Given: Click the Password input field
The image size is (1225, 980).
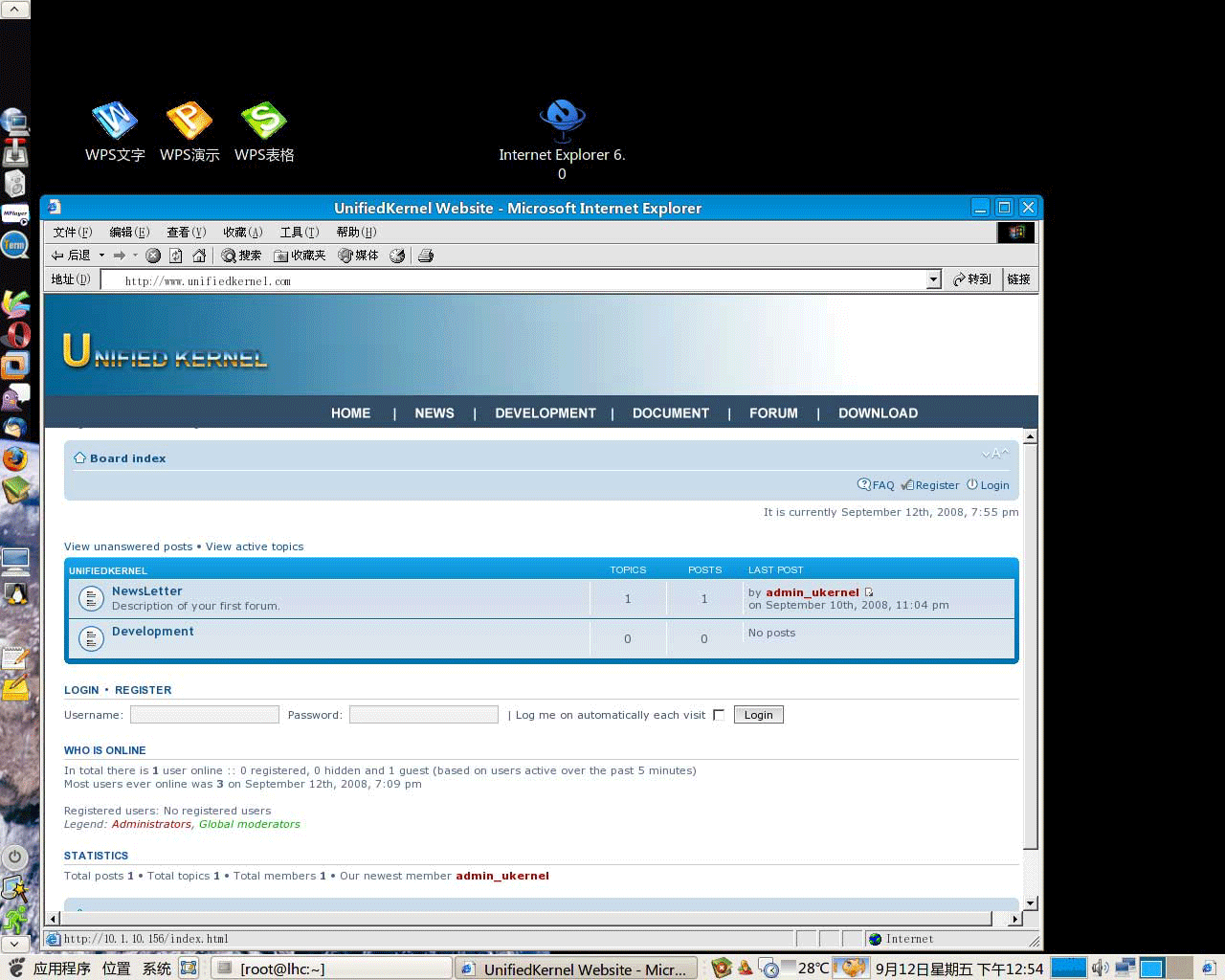Looking at the screenshot, I should pos(424,715).
